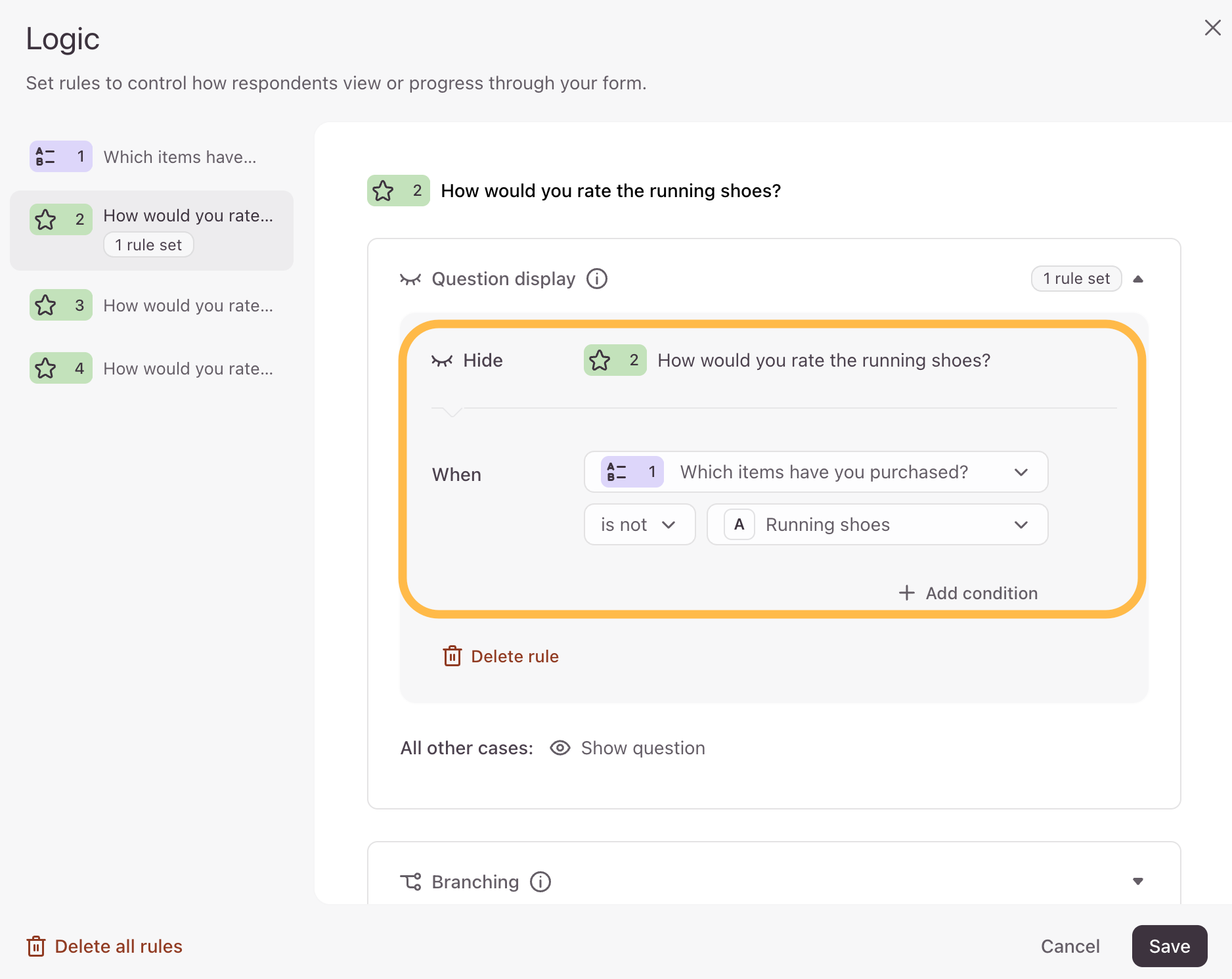Viewport: 1232px width, 979px height.
Task: Click the '1 rule set' badge in sidebar
Action: point(148,244)
